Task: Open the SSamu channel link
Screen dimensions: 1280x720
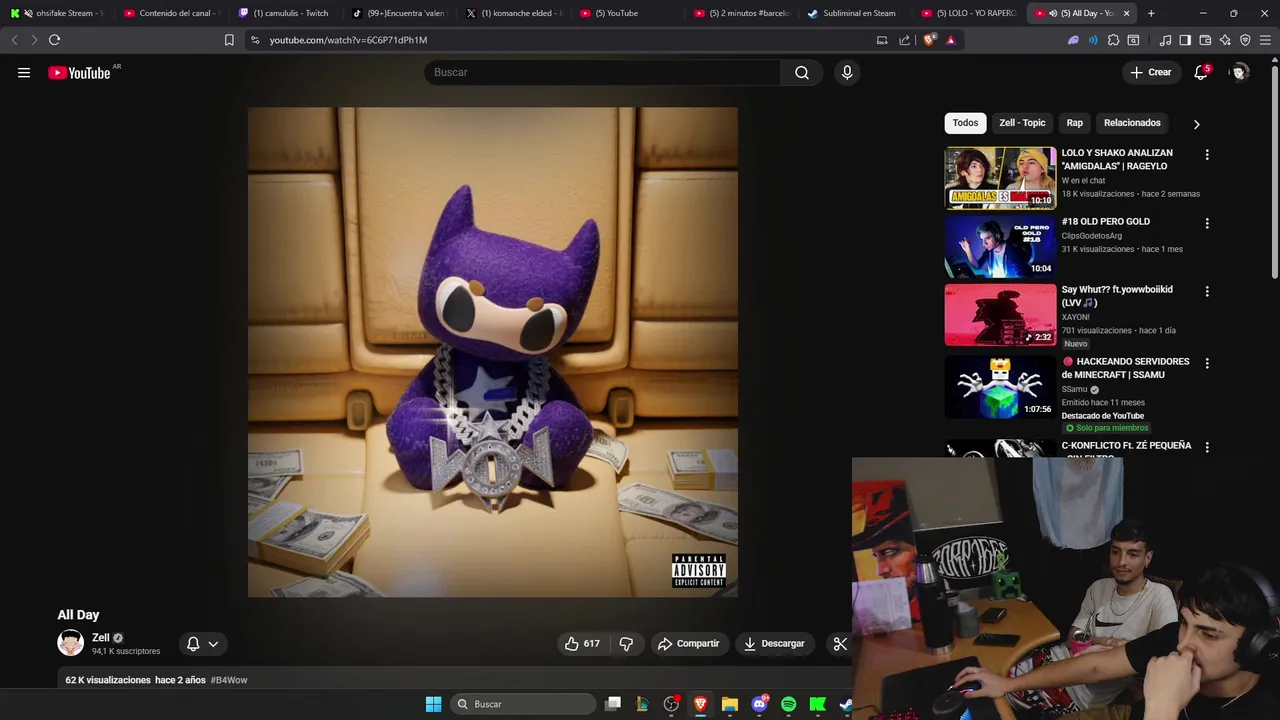Action: point(1074,389)
